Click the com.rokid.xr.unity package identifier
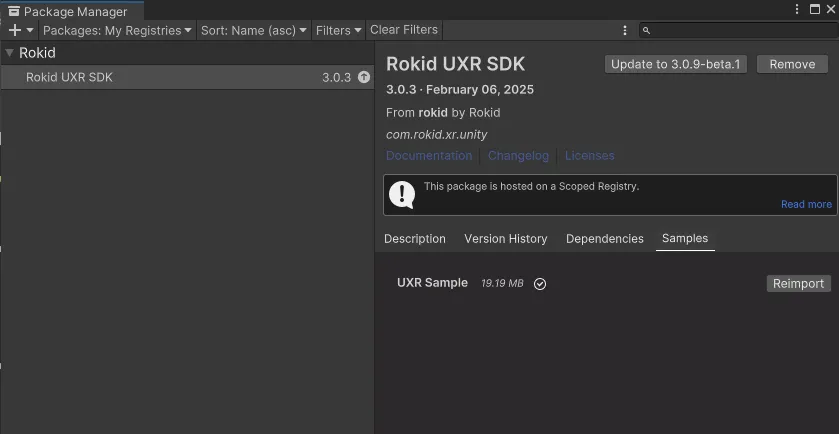 point(437,134)
